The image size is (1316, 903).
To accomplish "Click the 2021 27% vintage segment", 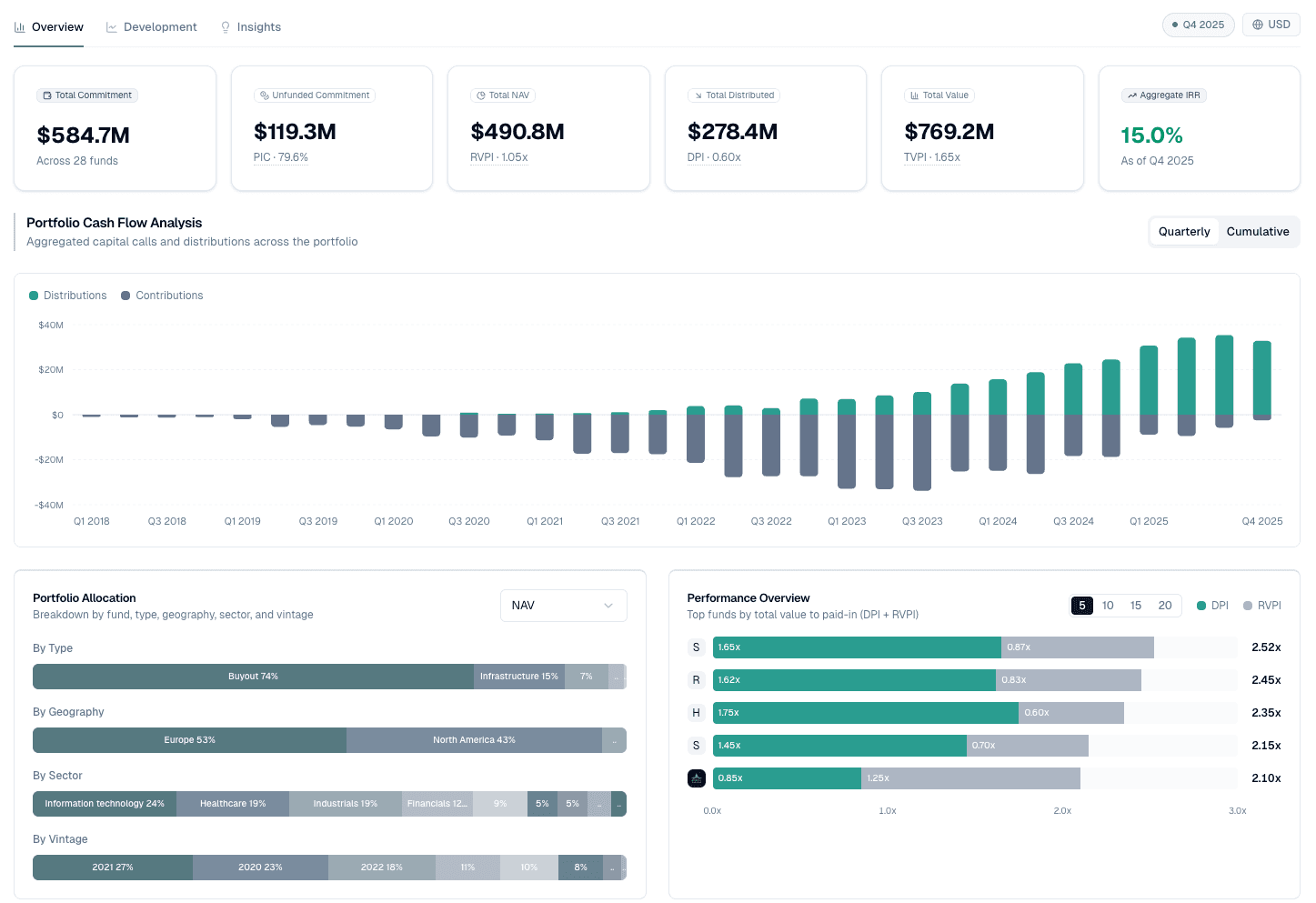I will click(x=113, y=868).
